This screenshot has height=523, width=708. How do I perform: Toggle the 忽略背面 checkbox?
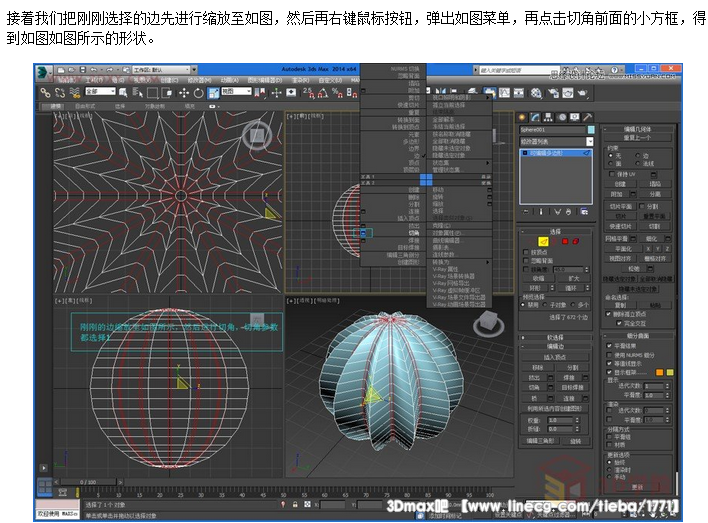[x=526, y=262]
